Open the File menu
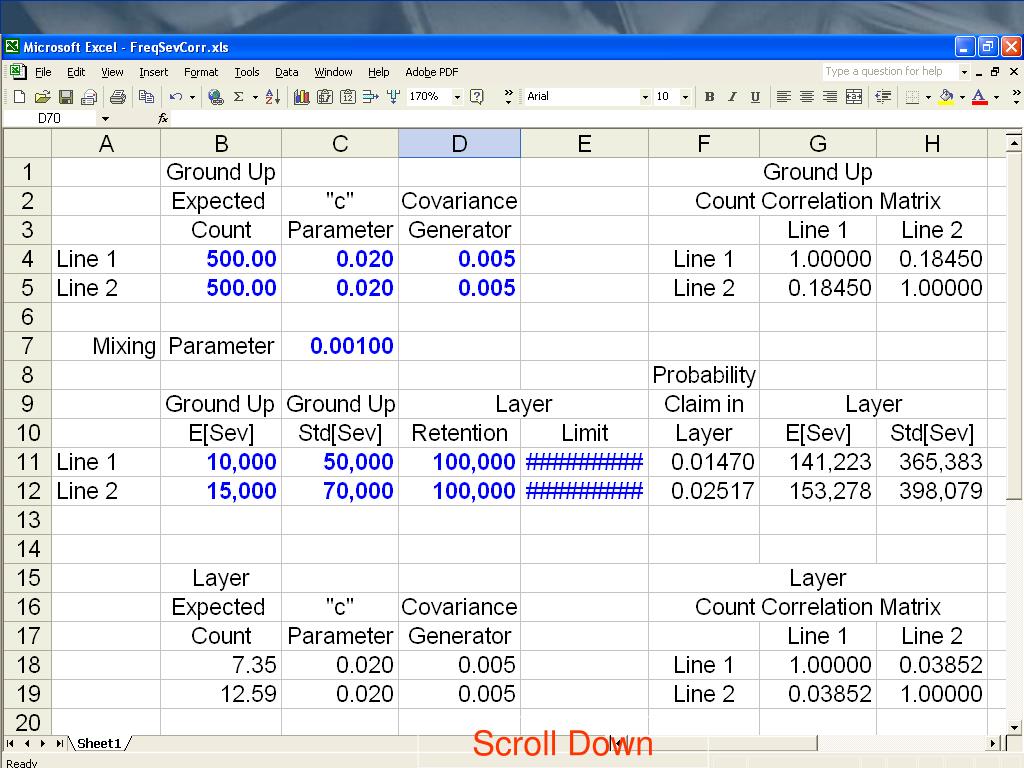The image size is (1024, 768). click(43, 72)
